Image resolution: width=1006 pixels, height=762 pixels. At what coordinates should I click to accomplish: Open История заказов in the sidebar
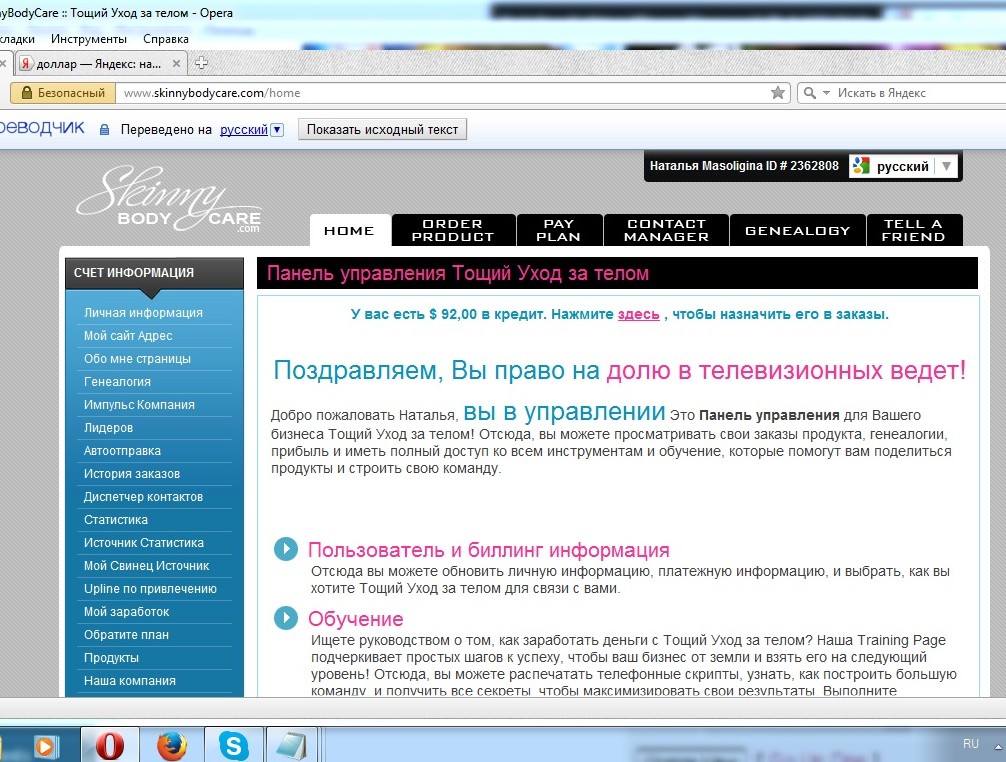pyautogui.click(x=132, y=474)
